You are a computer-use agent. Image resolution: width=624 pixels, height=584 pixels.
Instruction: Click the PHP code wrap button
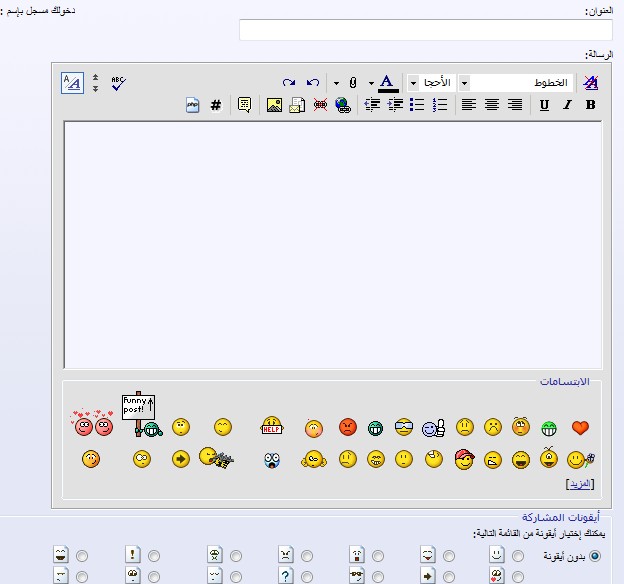pyautogui.click(x=193, y=105)
